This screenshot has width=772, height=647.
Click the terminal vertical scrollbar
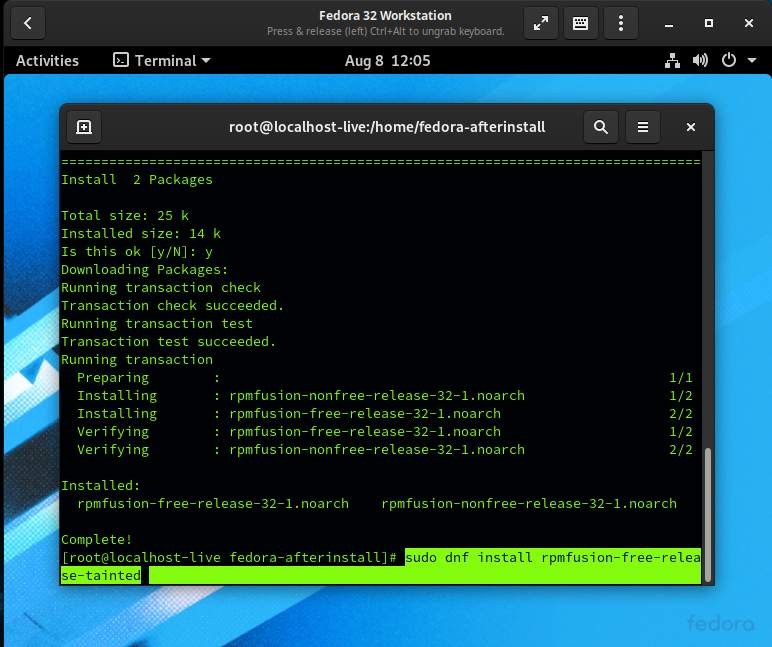708,514
